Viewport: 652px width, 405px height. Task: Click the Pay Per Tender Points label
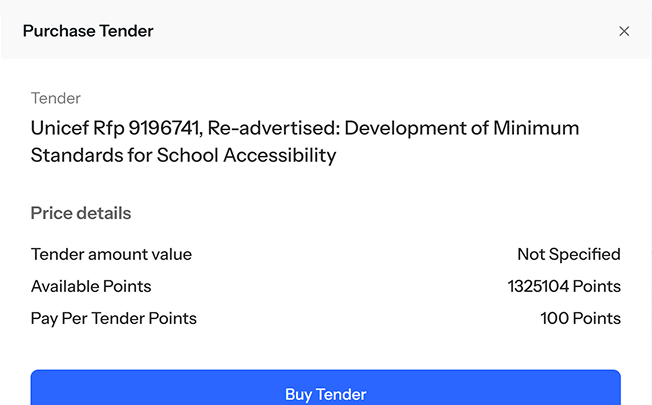tap(114, 318)
